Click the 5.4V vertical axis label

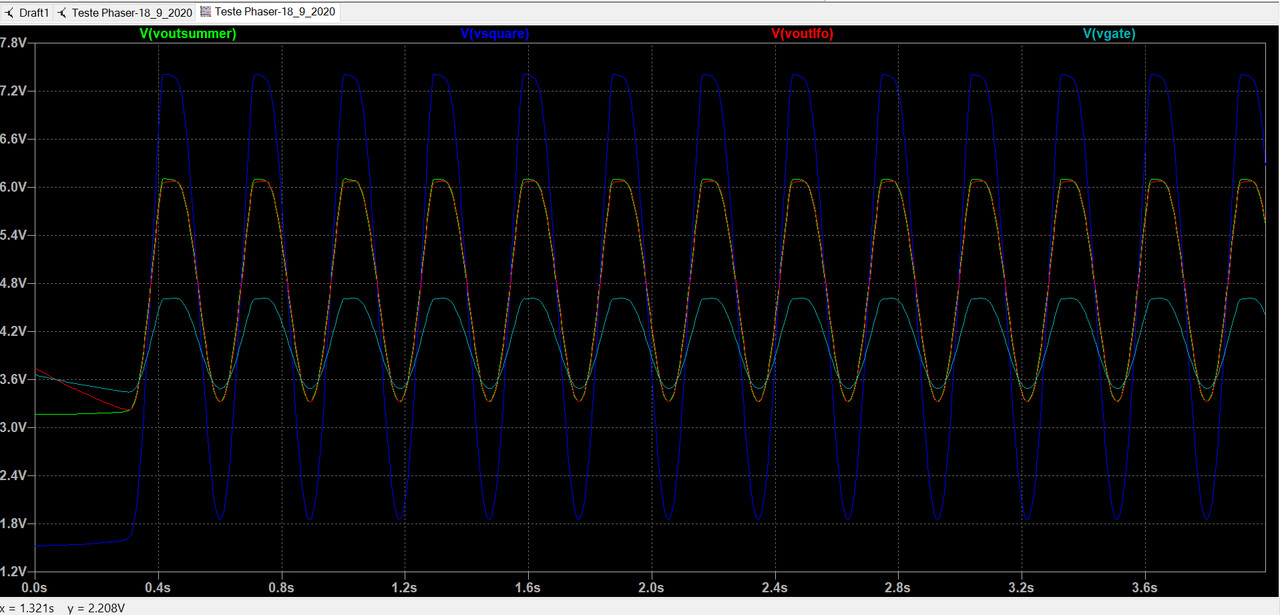[x=14, y=235]
